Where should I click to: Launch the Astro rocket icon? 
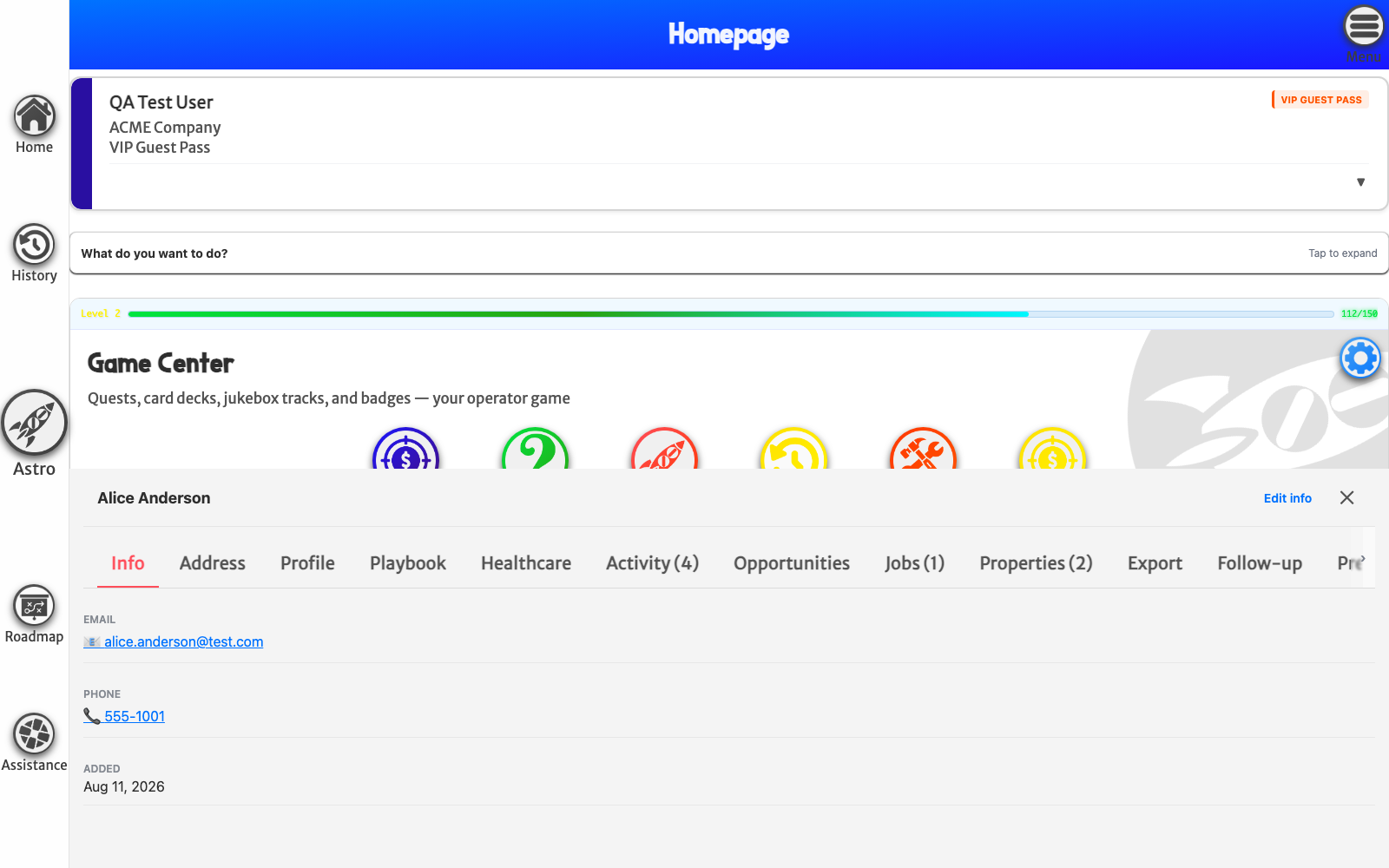point(34,433)
